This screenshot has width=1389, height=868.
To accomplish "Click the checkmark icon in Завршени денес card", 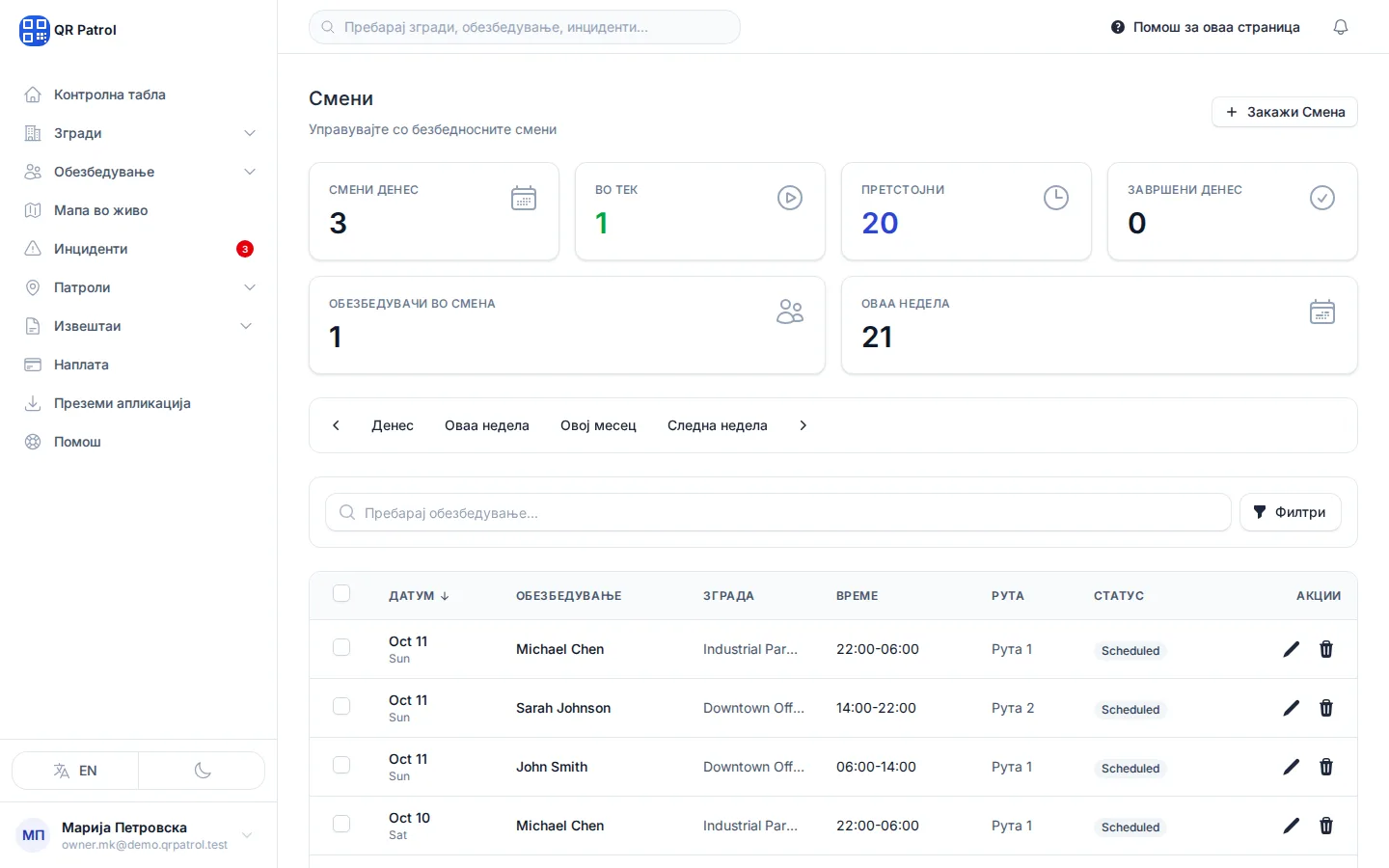I will (1322, 198).
